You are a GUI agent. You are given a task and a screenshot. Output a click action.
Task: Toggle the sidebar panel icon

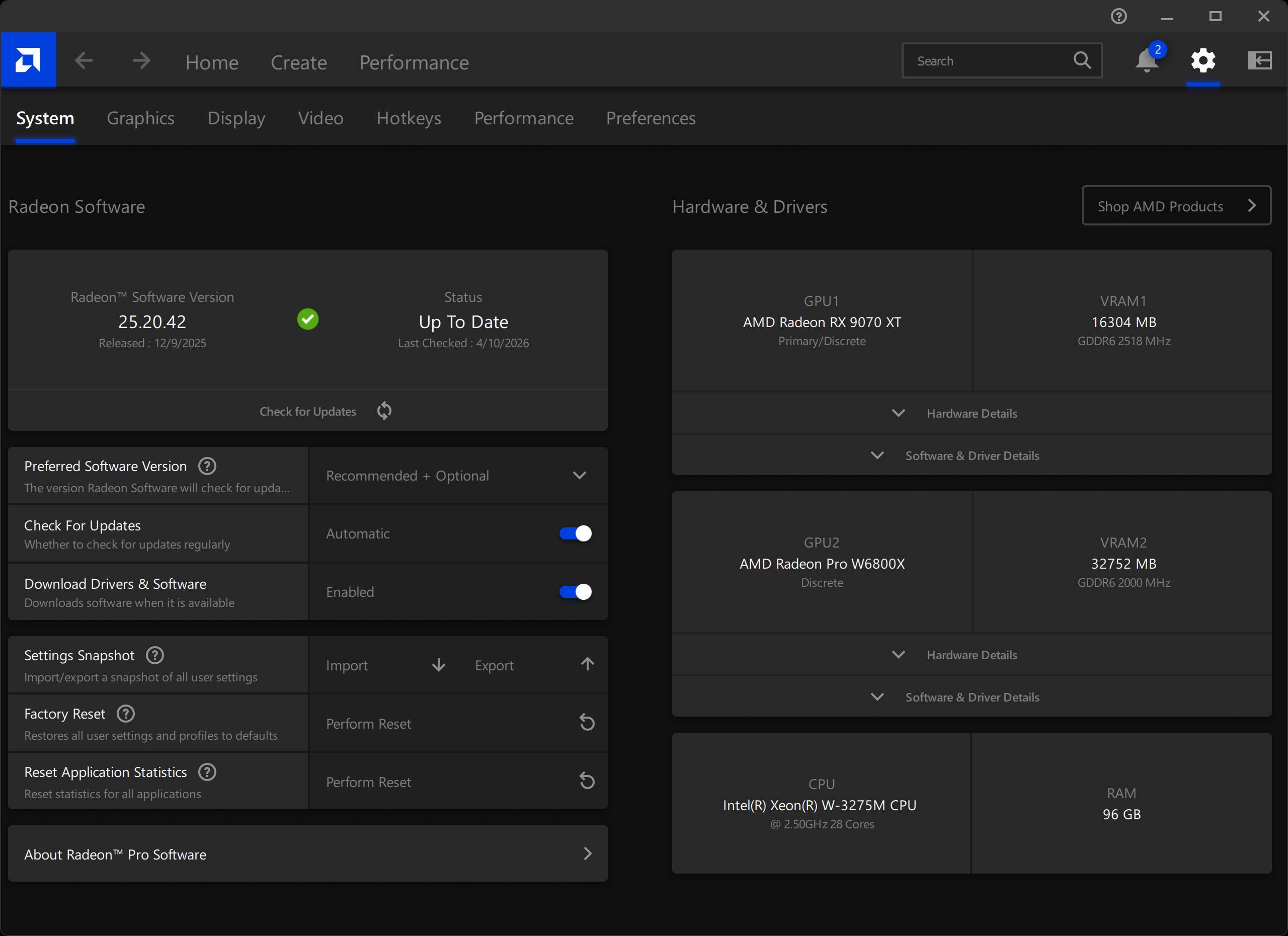tap(1259, 60)
